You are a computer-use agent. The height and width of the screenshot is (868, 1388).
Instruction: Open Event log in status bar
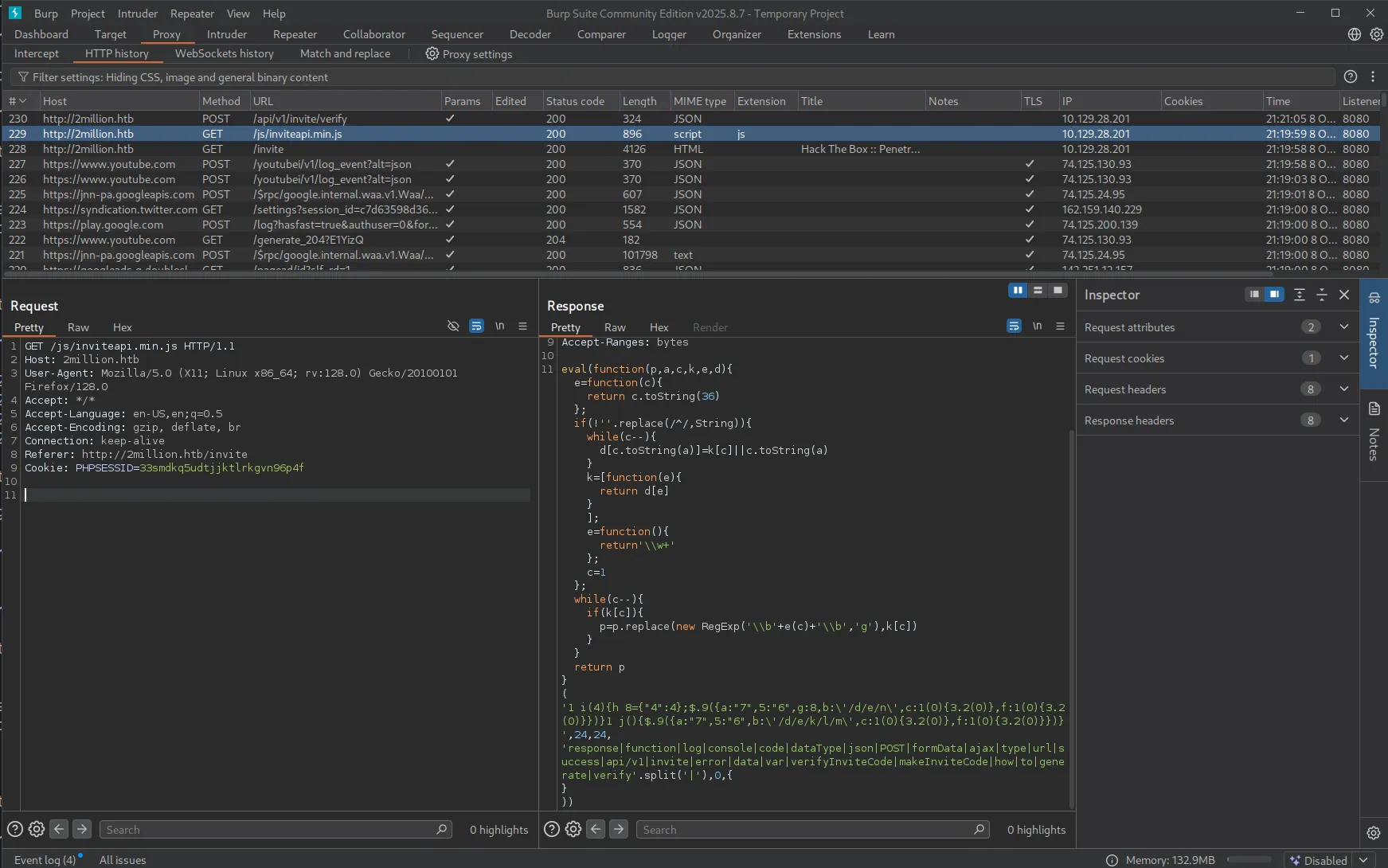tap(45, 860)
